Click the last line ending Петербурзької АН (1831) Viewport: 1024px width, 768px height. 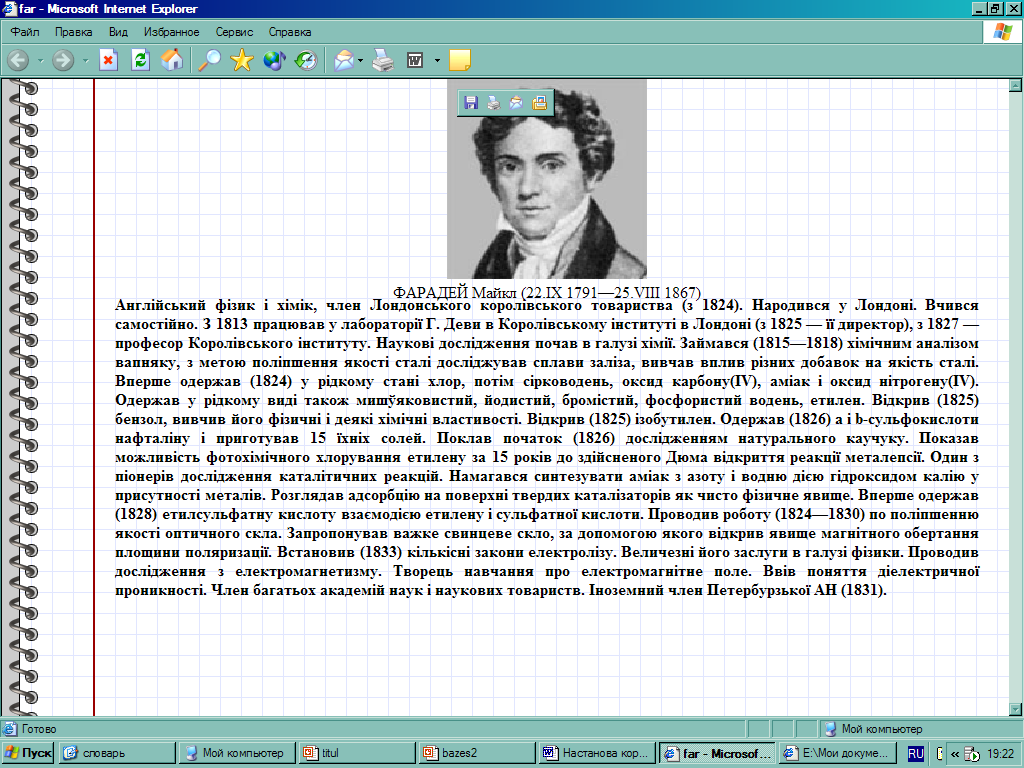(x=501, y=590)
